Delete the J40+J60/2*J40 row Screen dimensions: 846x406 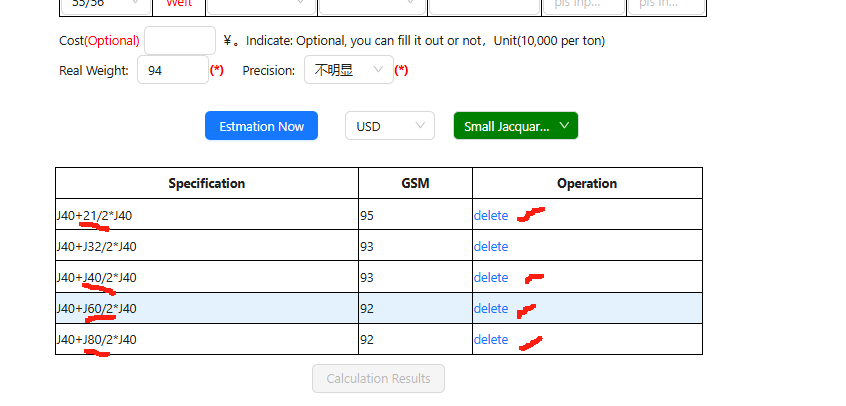pos(490,308)
